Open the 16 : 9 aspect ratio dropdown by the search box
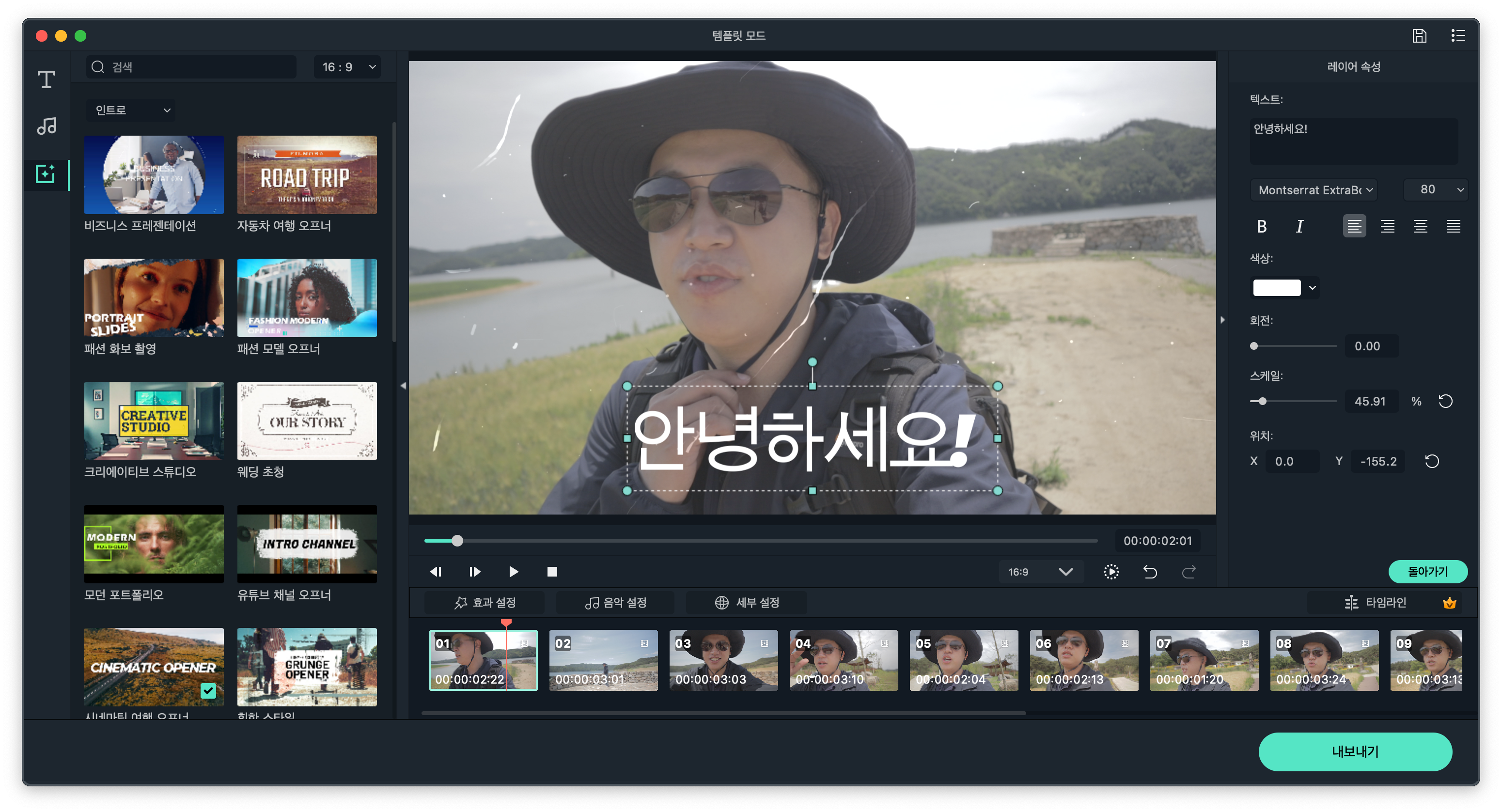 (347, 67)
